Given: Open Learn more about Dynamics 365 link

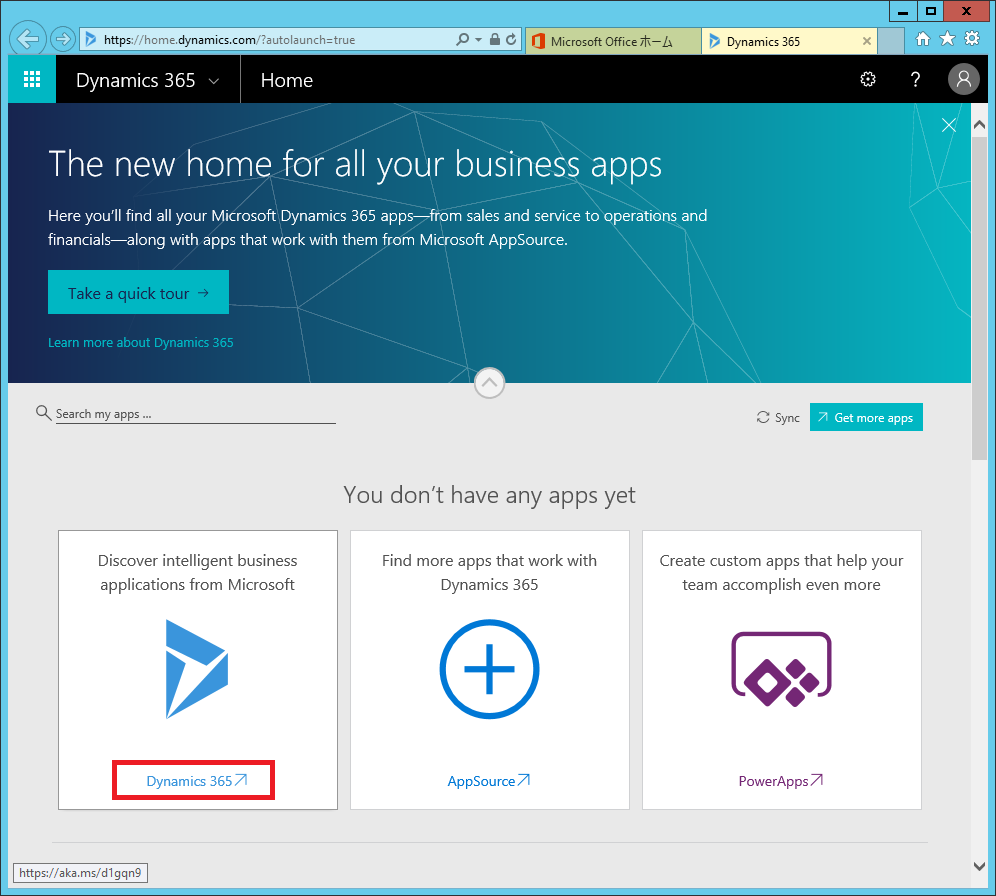Looking at the screenshot, I should [141, 342].
